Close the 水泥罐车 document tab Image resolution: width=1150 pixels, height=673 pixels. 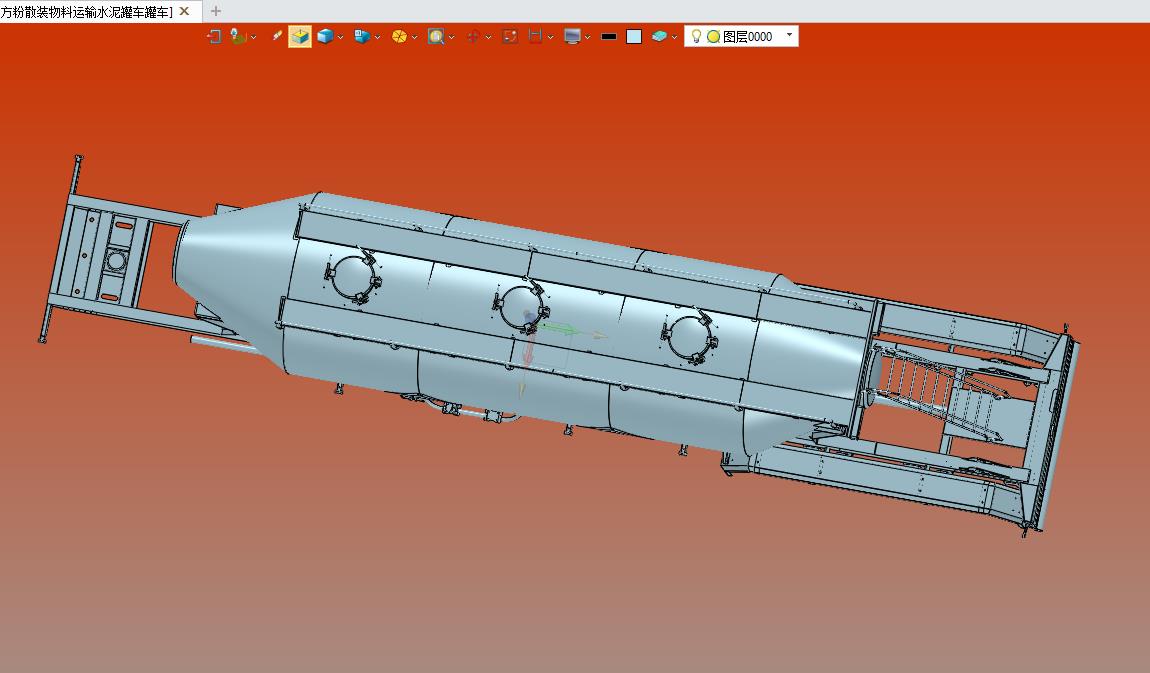(185, 11)
